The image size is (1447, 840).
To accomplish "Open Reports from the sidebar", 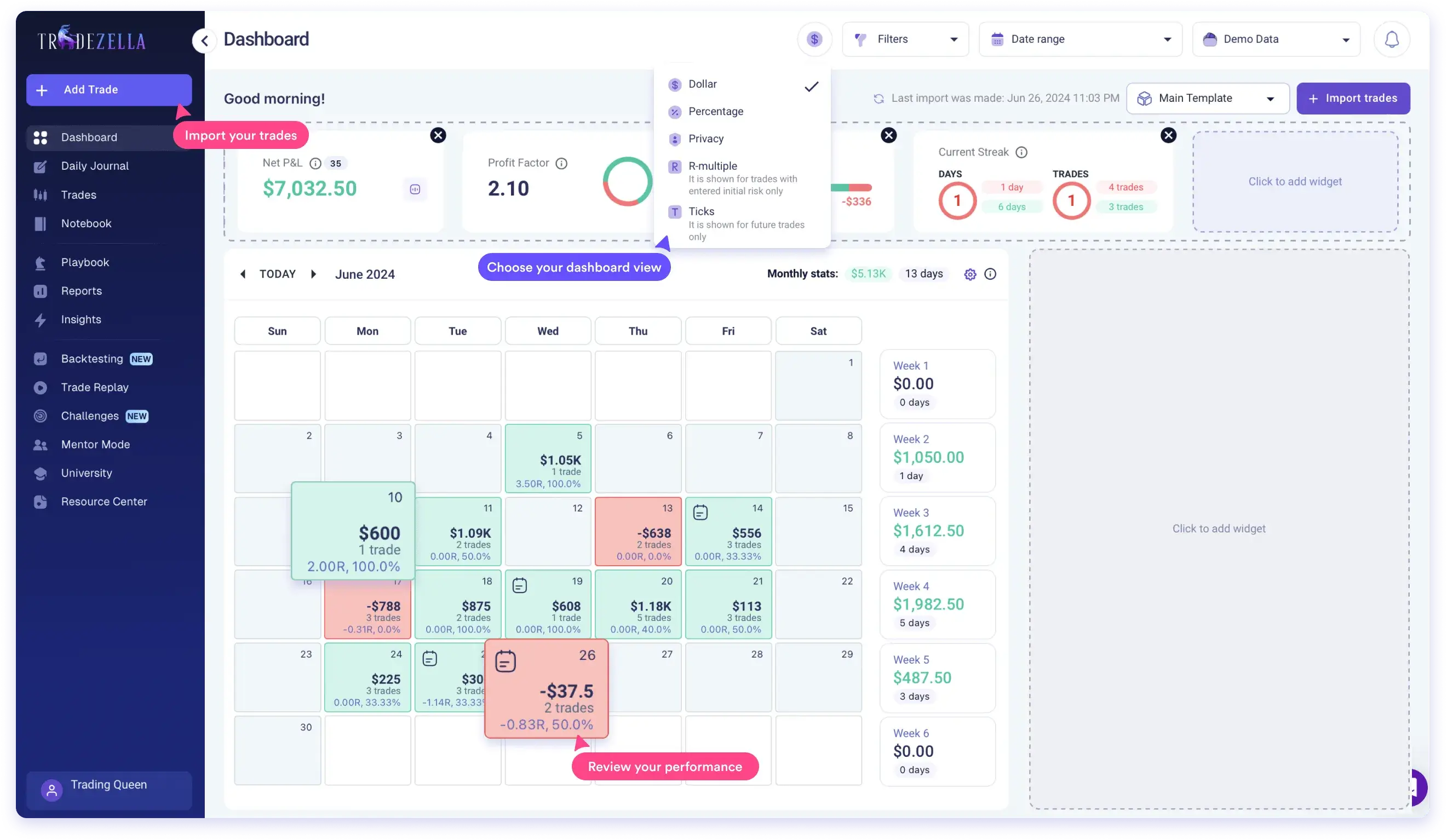I will [x=81, y=291].
